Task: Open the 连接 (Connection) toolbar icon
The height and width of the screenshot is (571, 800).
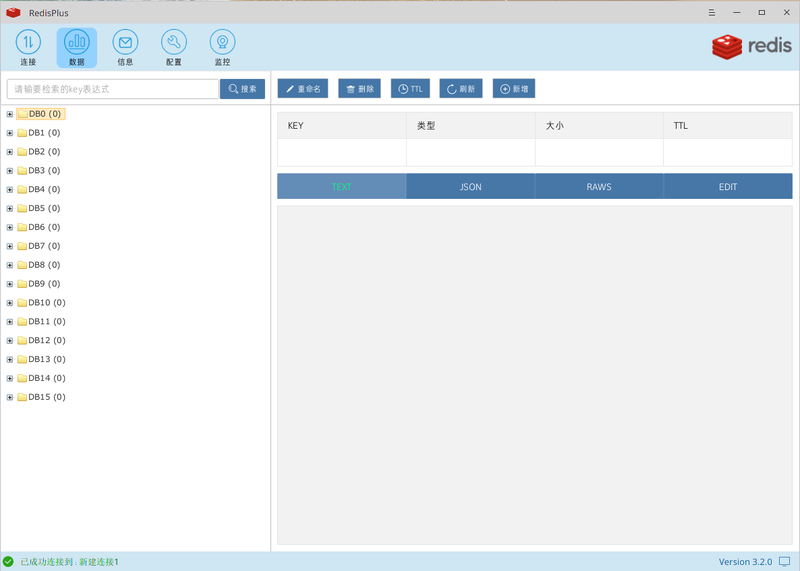Action: point(28,42)
